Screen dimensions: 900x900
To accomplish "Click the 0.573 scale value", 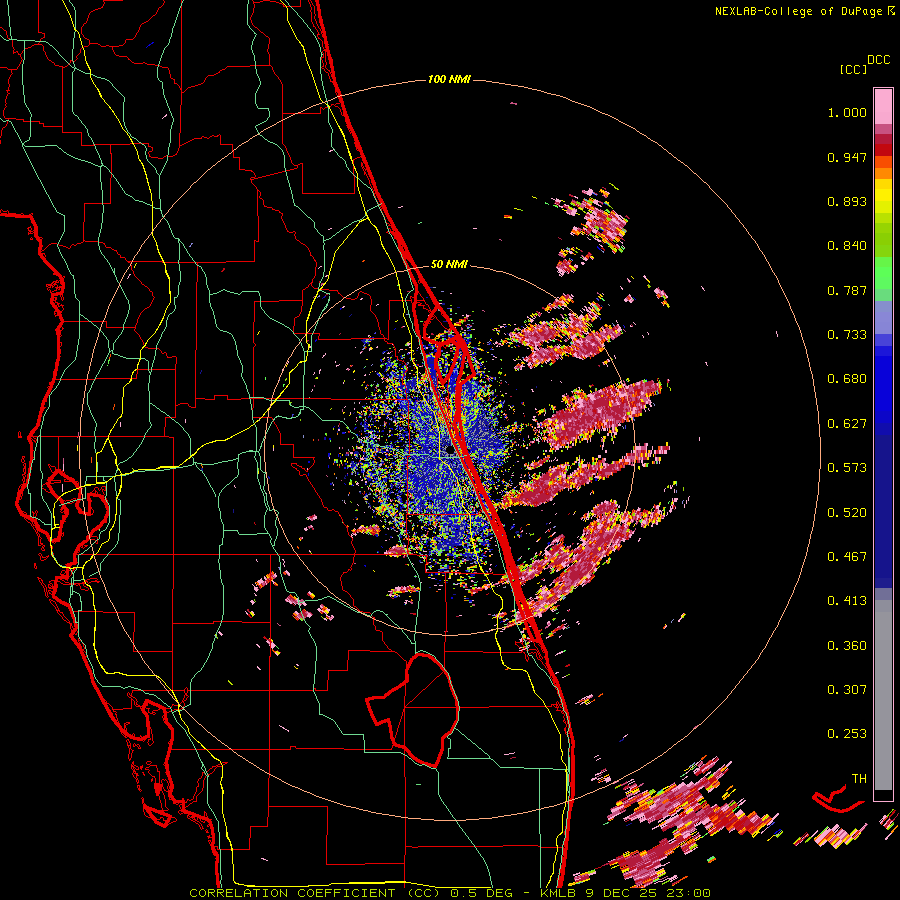I will click(x=847, y=468).
